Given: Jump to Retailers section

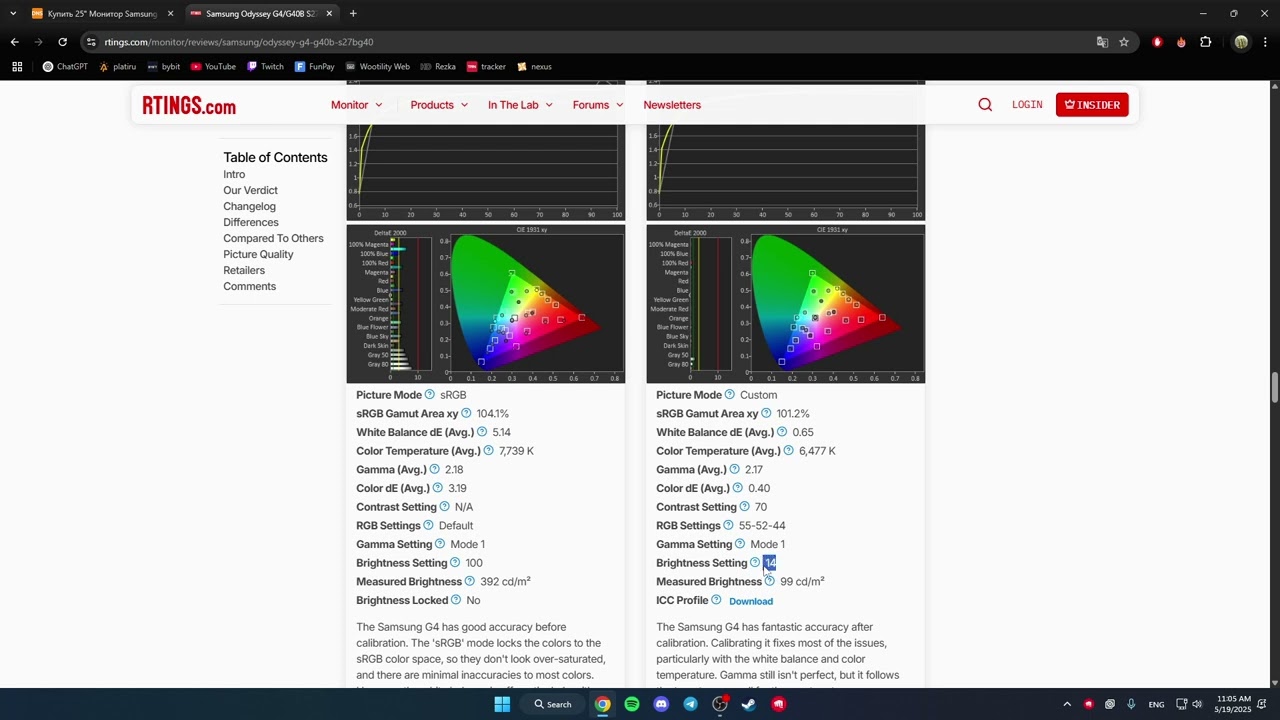Looking at the screenshot, I should coord(244,270).
